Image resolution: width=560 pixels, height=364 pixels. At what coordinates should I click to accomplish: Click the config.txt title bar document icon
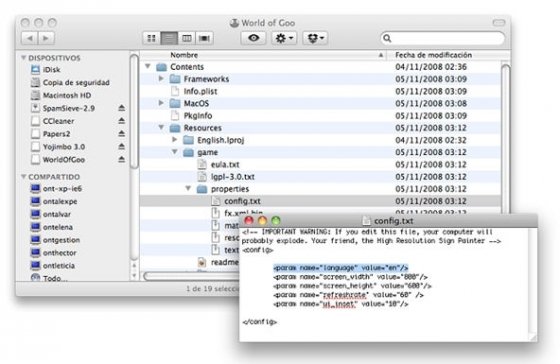tap(366, 221)
